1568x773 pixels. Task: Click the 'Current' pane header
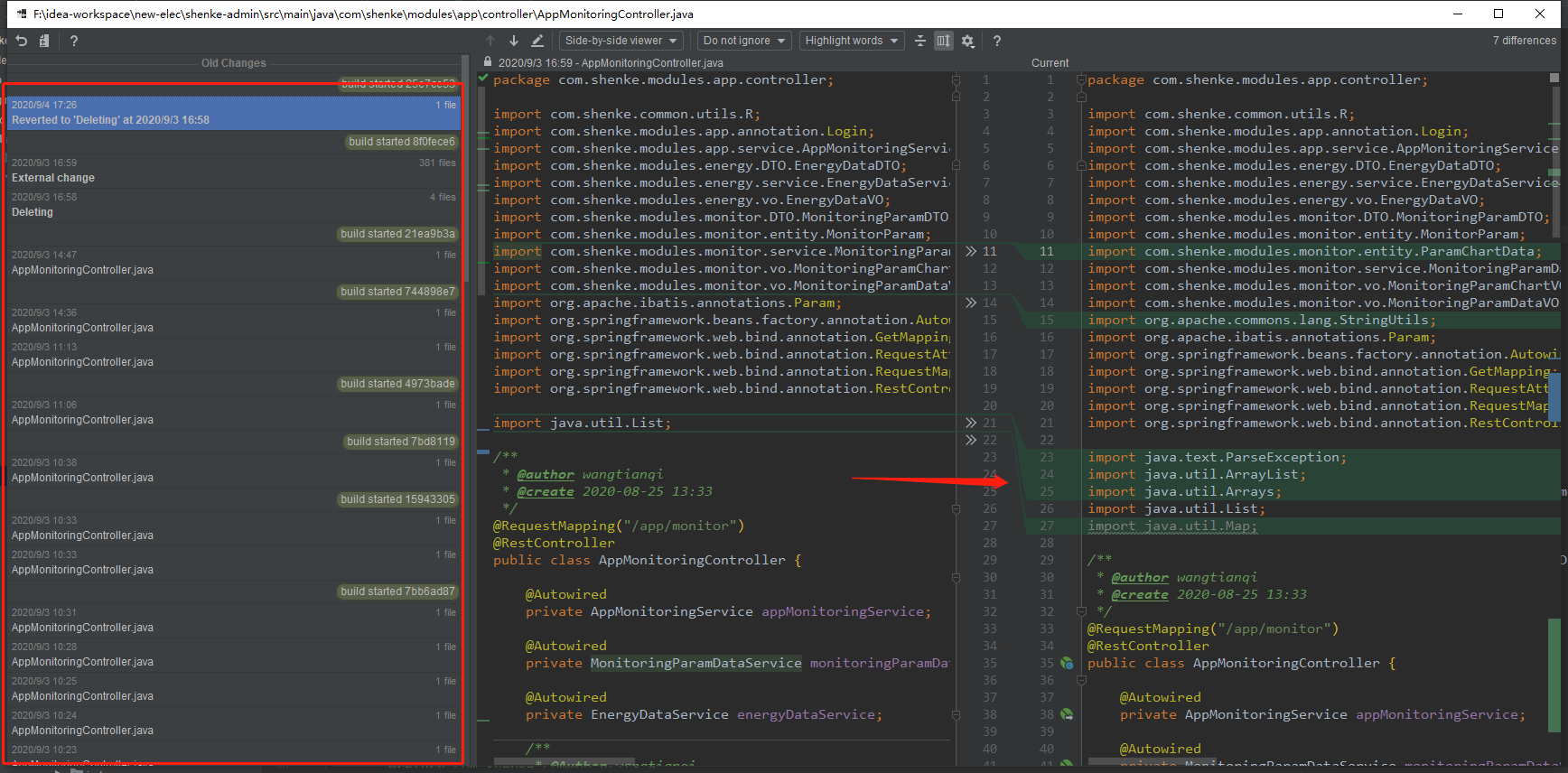(x=1050, y=63)
